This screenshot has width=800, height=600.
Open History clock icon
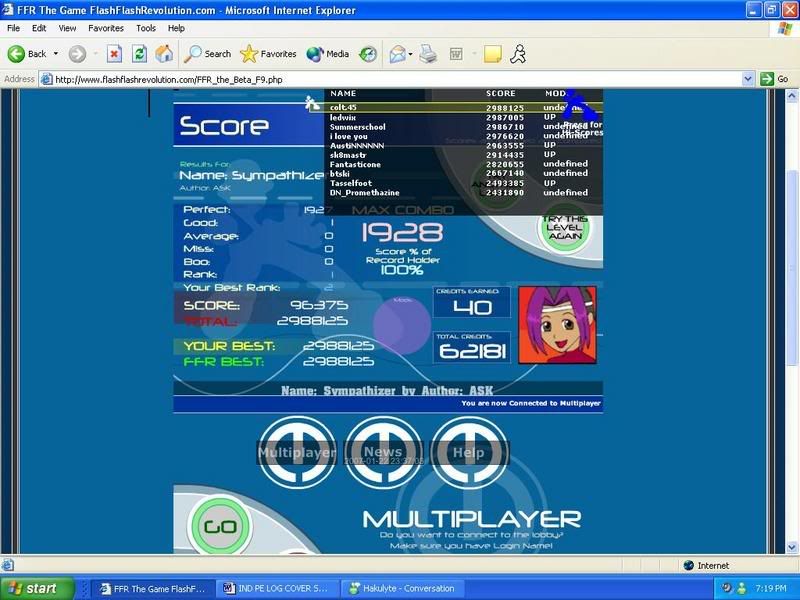368,54
